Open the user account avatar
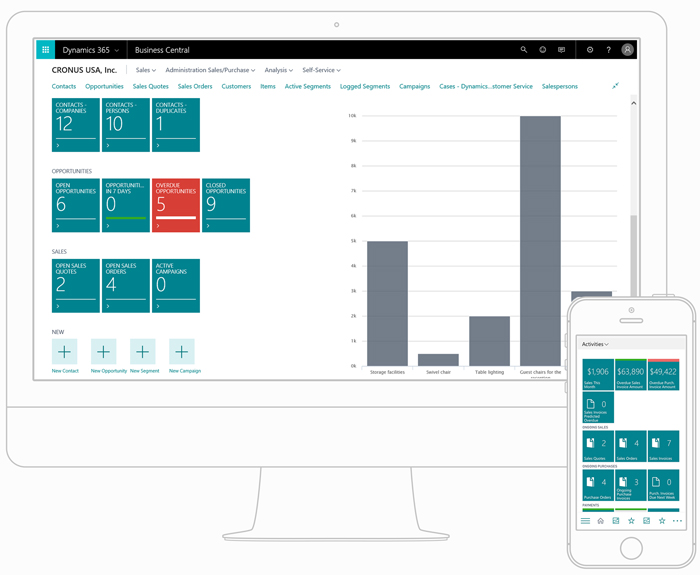Screen dimensions: 700x575 627,50
